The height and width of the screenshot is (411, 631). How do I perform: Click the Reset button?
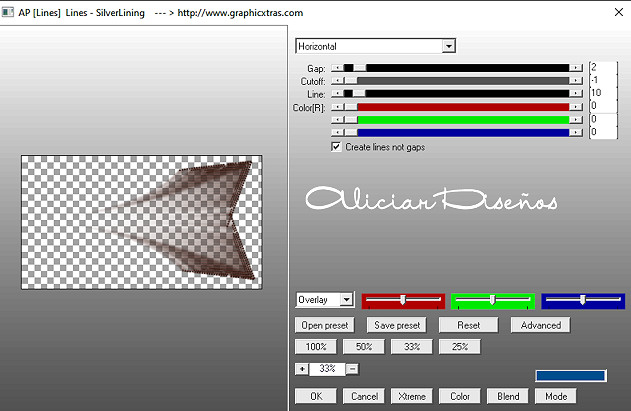469,325
